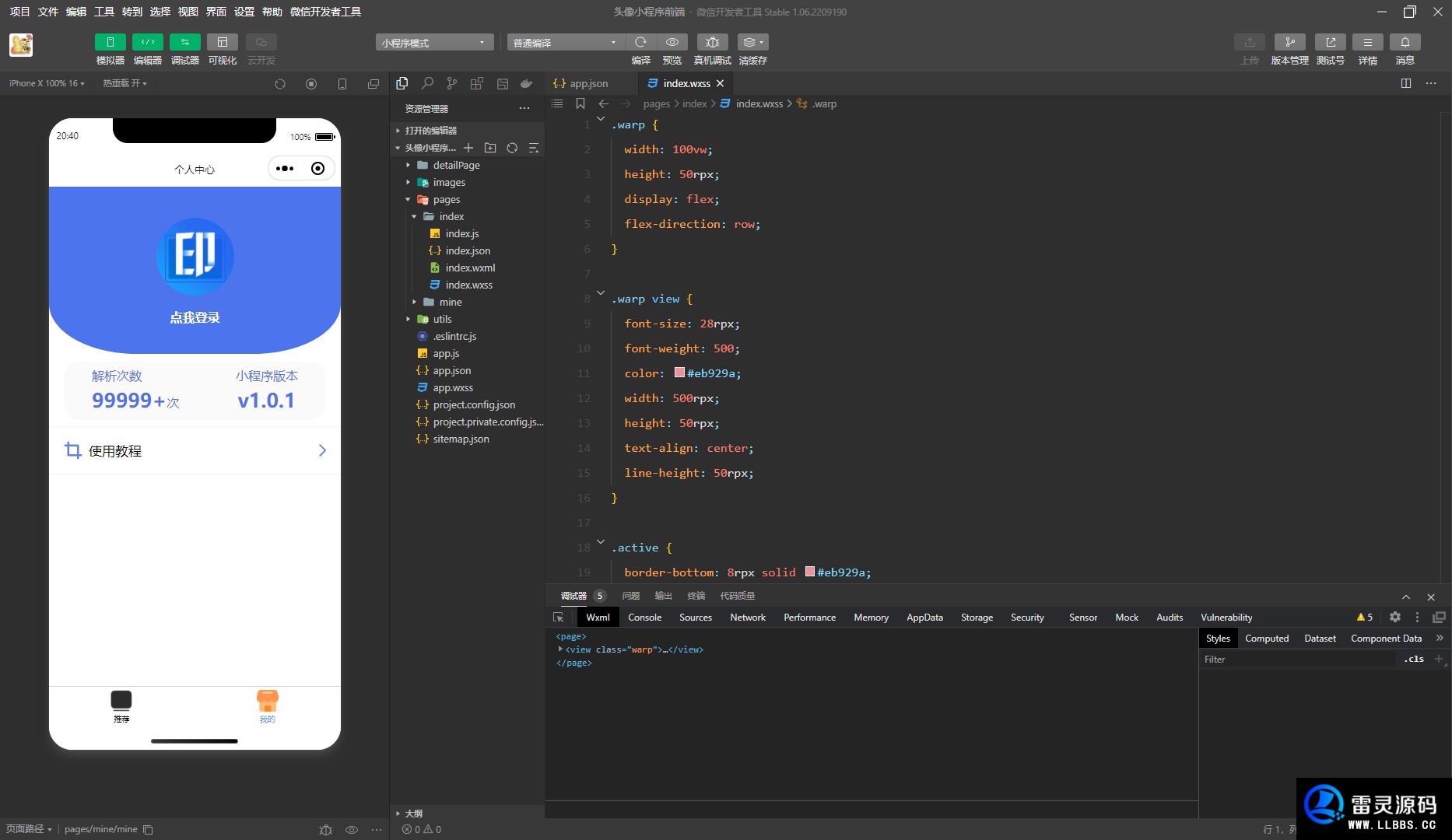
Task: Click the compile refresh icon
Action: click(640, 42)
